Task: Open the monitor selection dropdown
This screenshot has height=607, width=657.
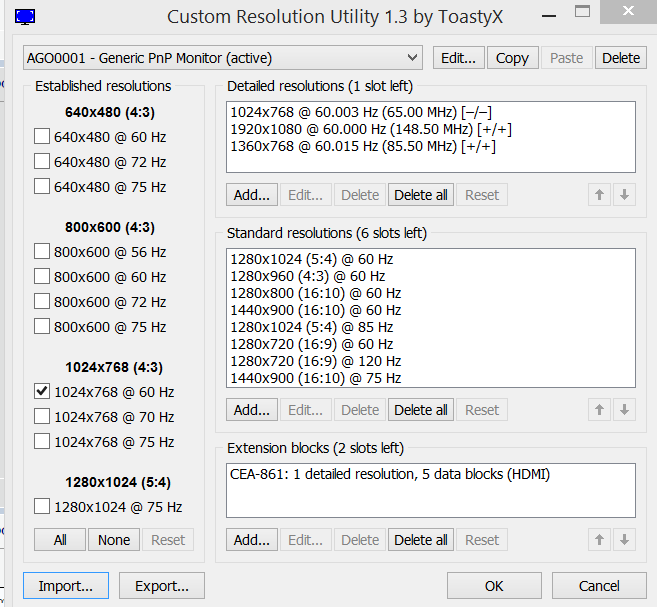Action: click(222, 58)
